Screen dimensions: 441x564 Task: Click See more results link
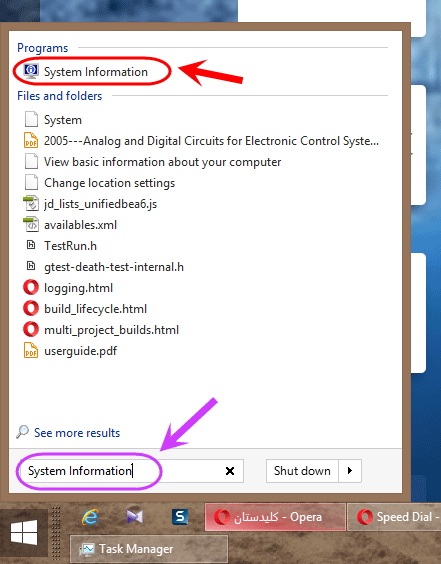[x=77, y=433]
